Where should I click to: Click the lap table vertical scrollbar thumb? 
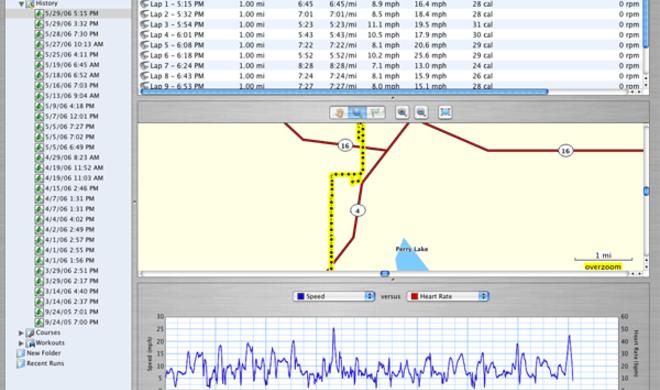[646, 24]
